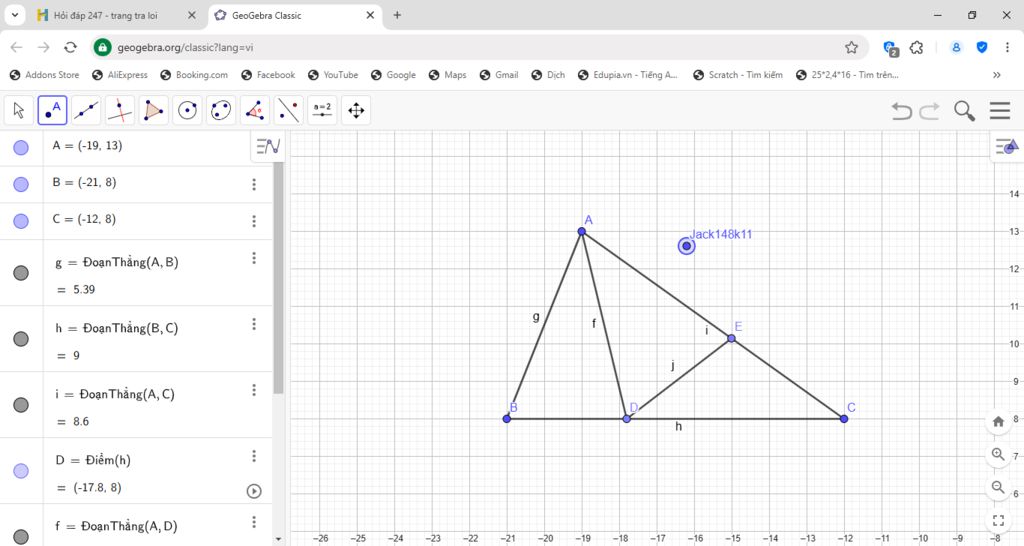Open the AliExpress bookmark

(120, 75)
